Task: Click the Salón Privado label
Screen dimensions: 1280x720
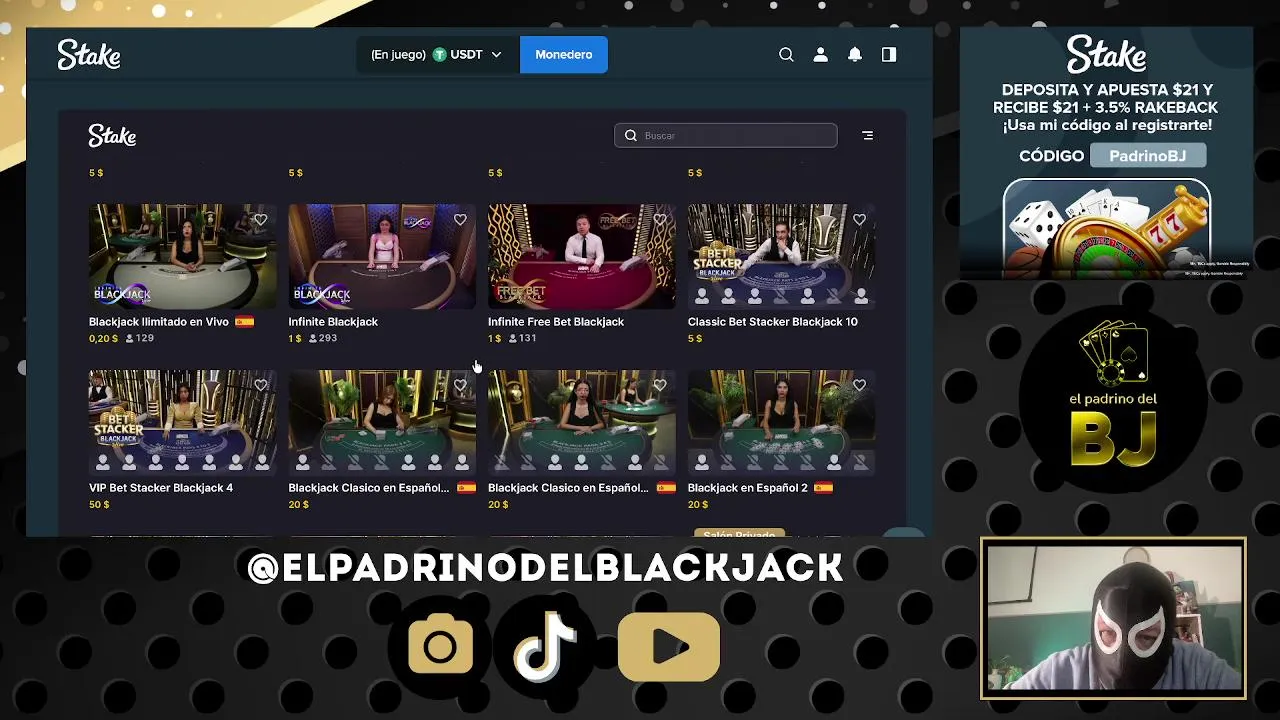Action: click(x=739, y=534)
